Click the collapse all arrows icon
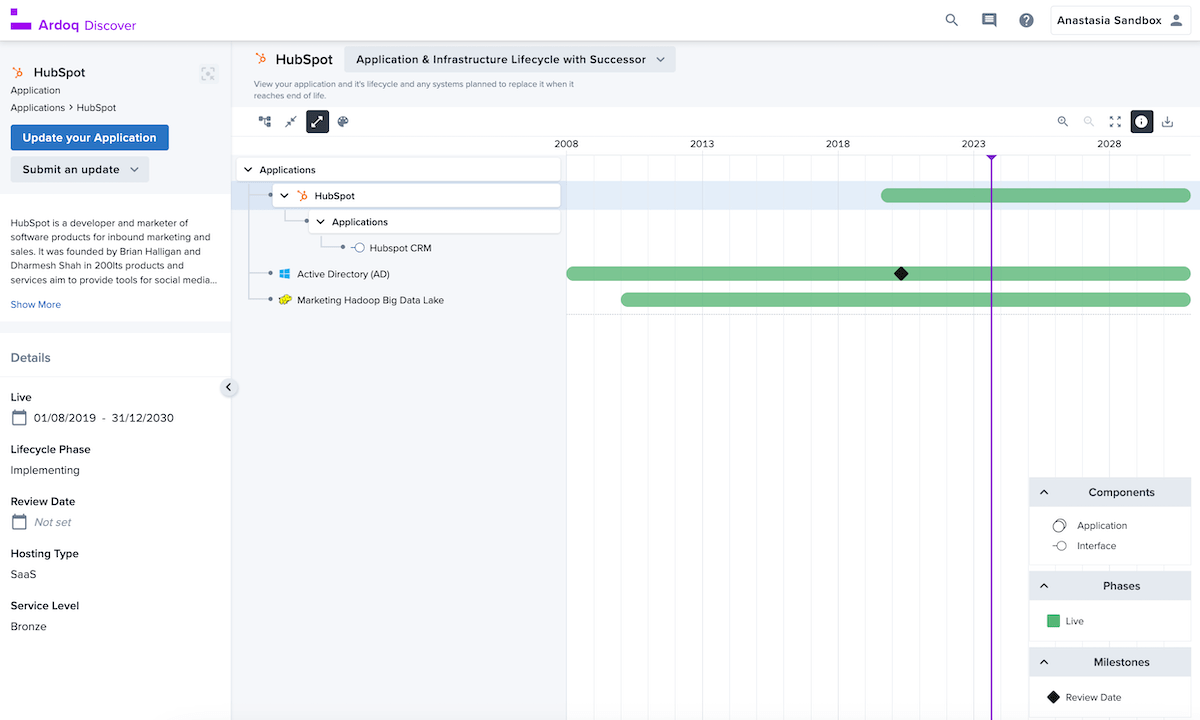Screen dimensions: 1200x720 pos(291,122)
